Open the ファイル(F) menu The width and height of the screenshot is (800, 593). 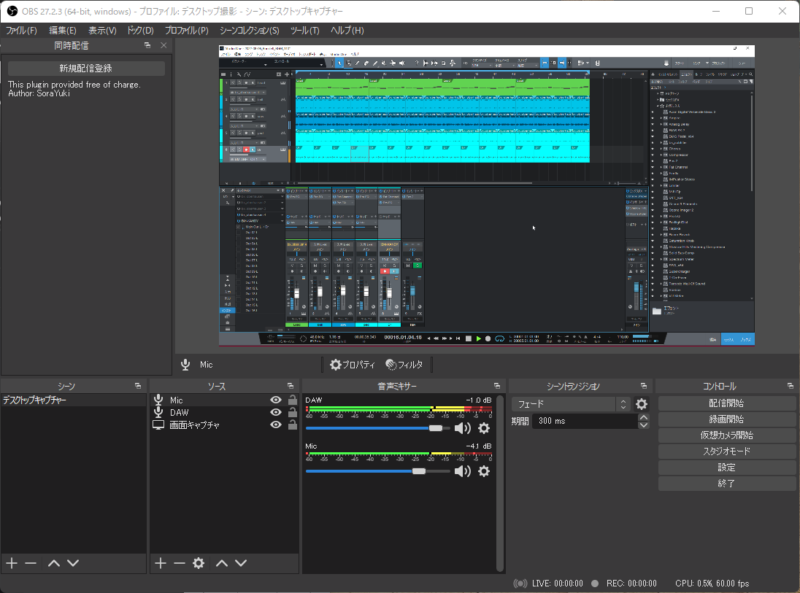(x=21, y=31)
